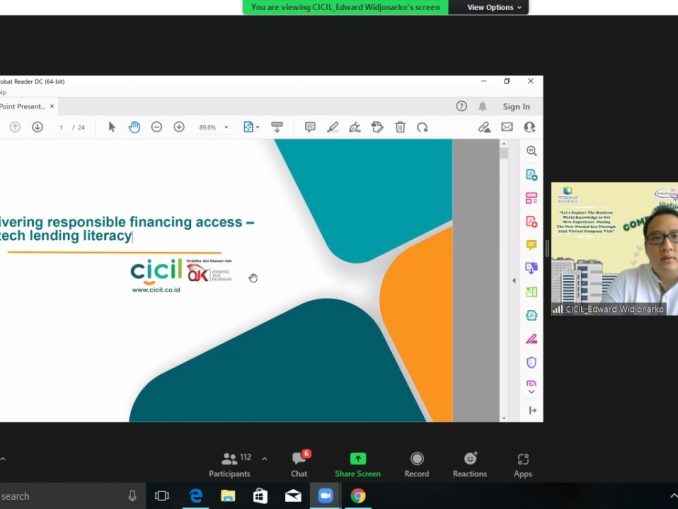Open Microsoft Store from taskbar
The width and height of the screenshot is (678, 509).
(x=260, y=496)
